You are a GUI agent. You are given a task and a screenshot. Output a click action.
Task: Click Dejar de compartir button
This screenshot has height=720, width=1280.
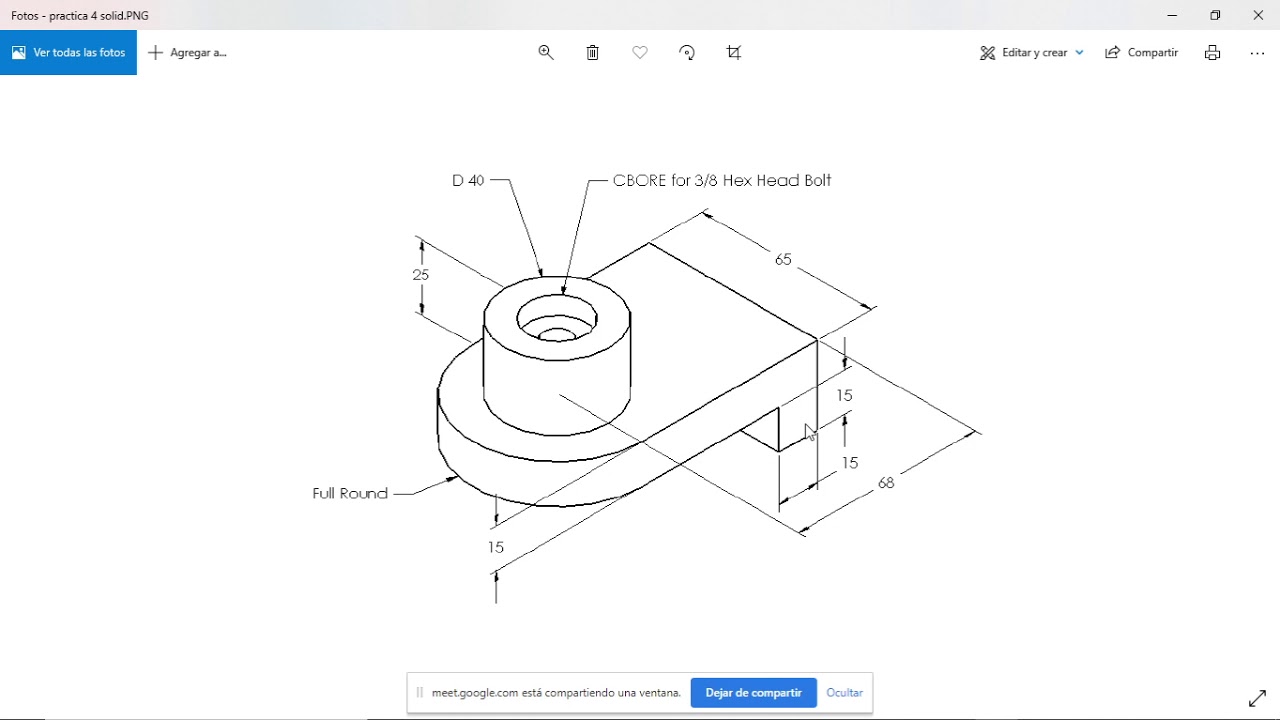pyautogui.click(x=753, y=693)
